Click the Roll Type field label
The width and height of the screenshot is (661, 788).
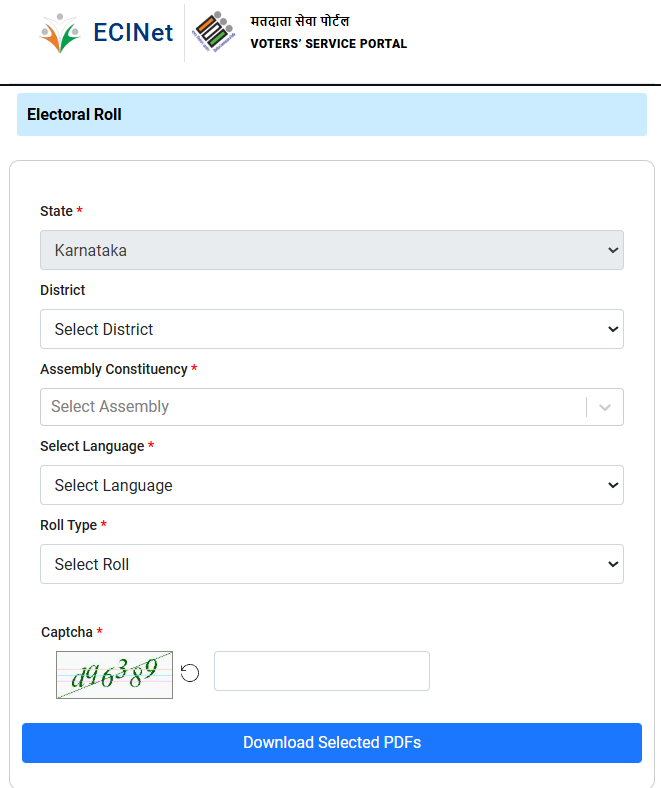pyautogui.click(x=68, y=525)
